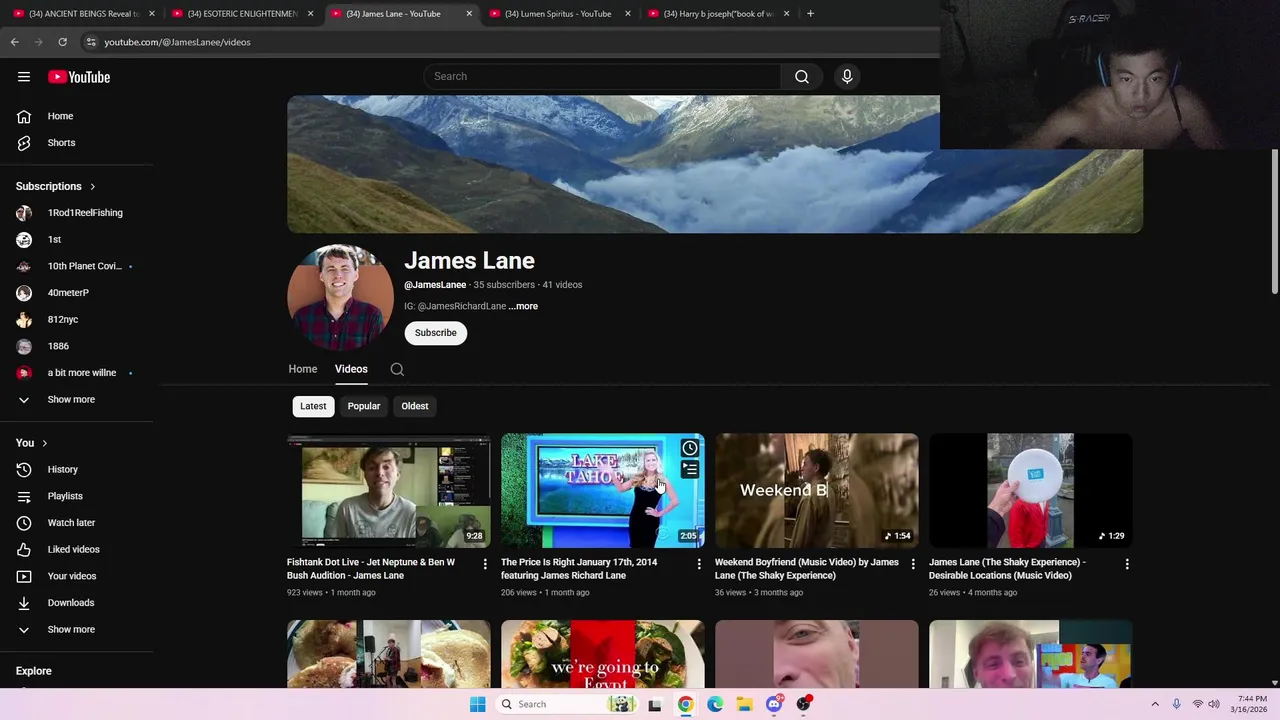Open the Subscriptions section chevron
Image resolution: width=1280 pixels, height=720 pixels.
tap(92, 186)
